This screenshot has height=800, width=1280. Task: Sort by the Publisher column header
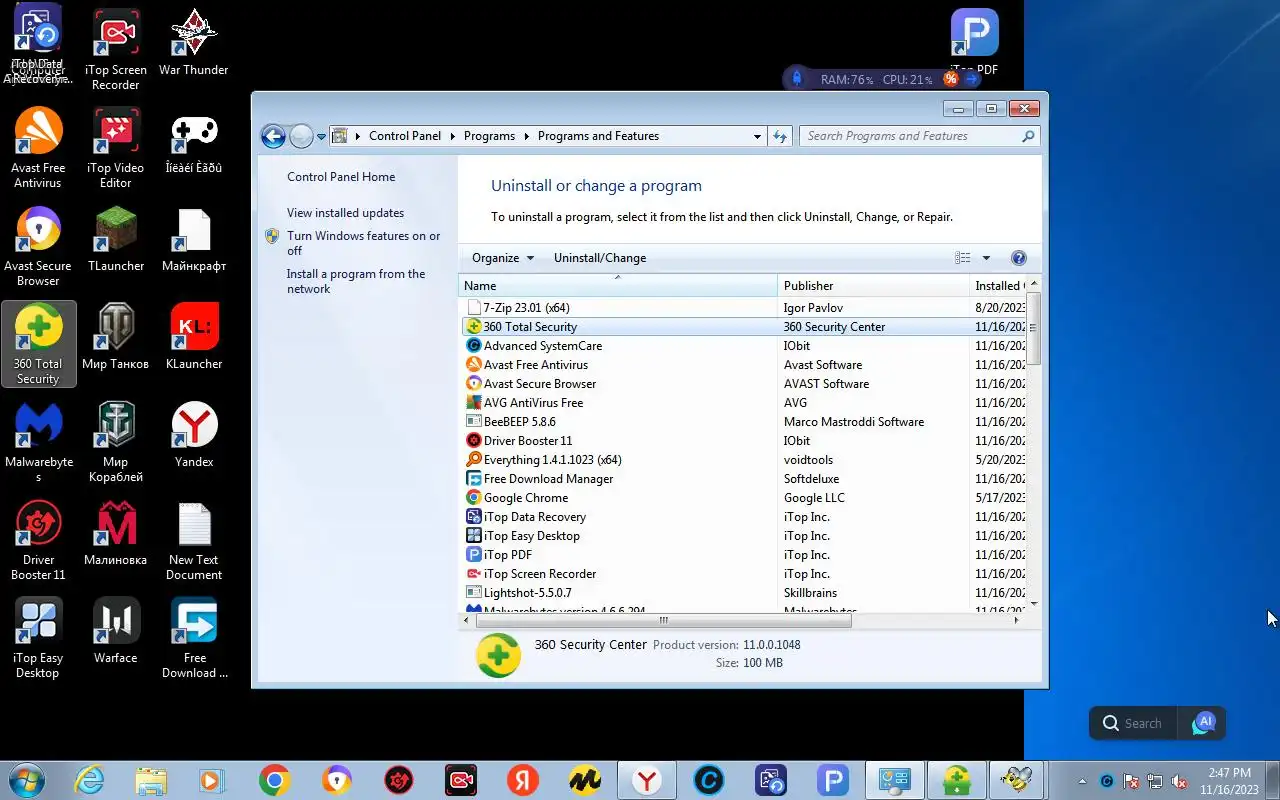click(873, 286)
